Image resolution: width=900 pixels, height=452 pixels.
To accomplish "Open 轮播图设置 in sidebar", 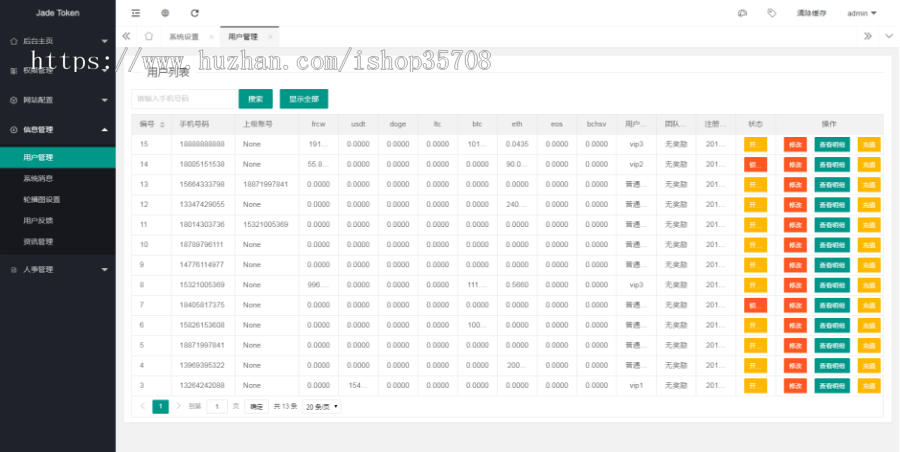I will (57, 200).
